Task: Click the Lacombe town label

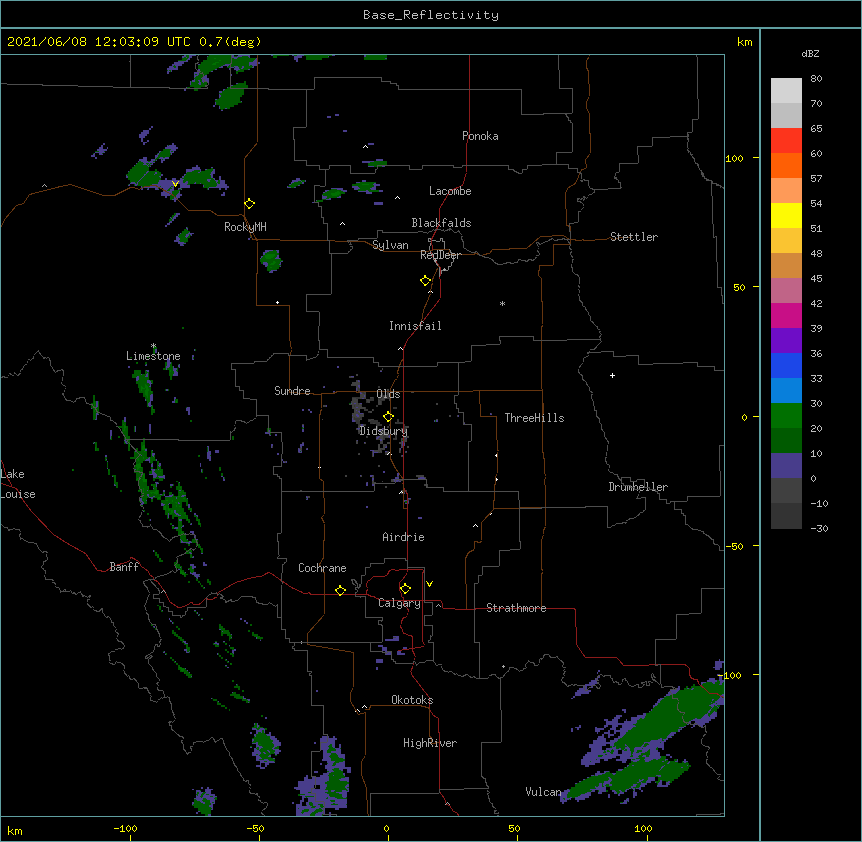Action: coord(450,191)
